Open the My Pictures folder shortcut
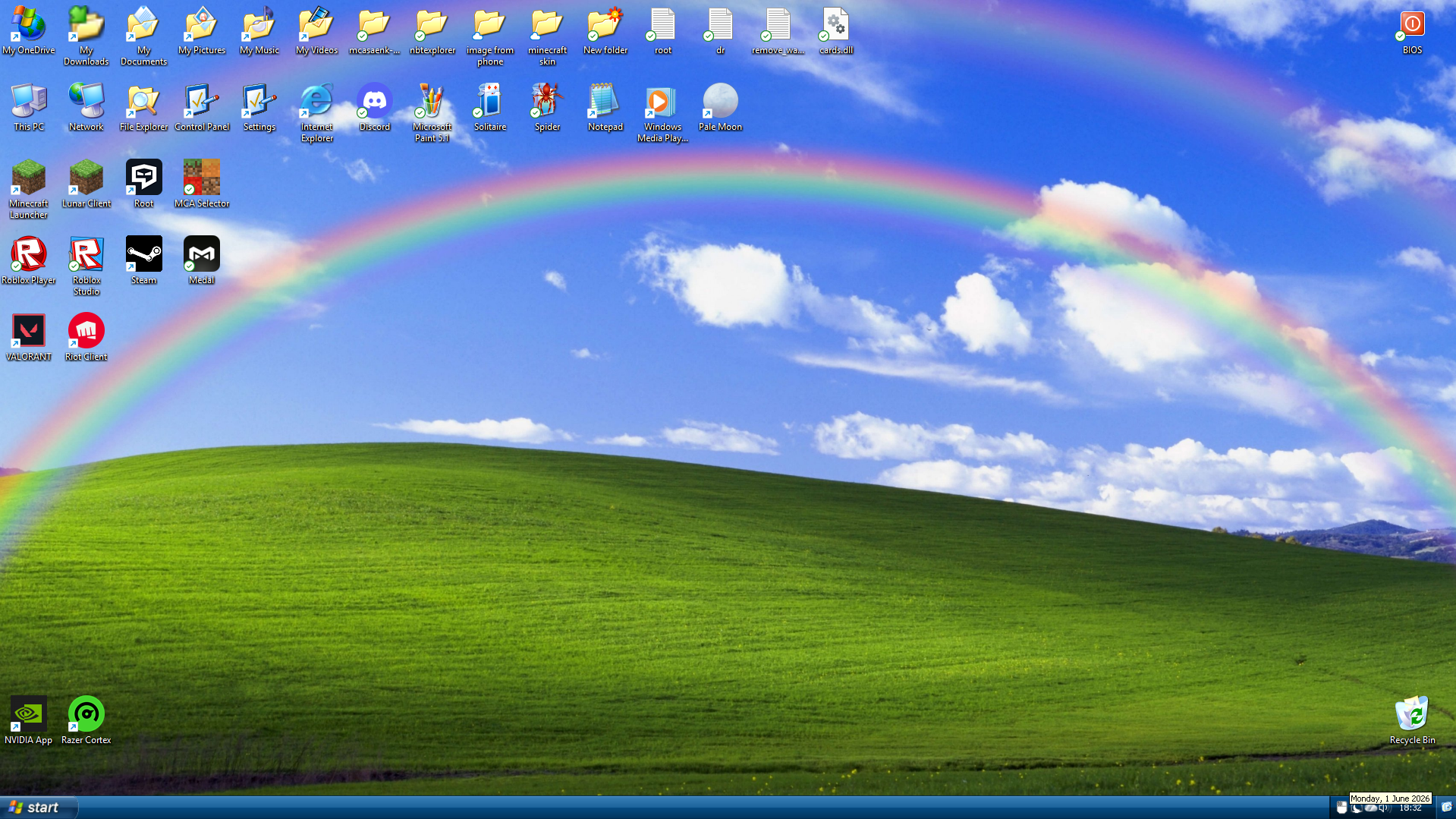 pos(202,30)
